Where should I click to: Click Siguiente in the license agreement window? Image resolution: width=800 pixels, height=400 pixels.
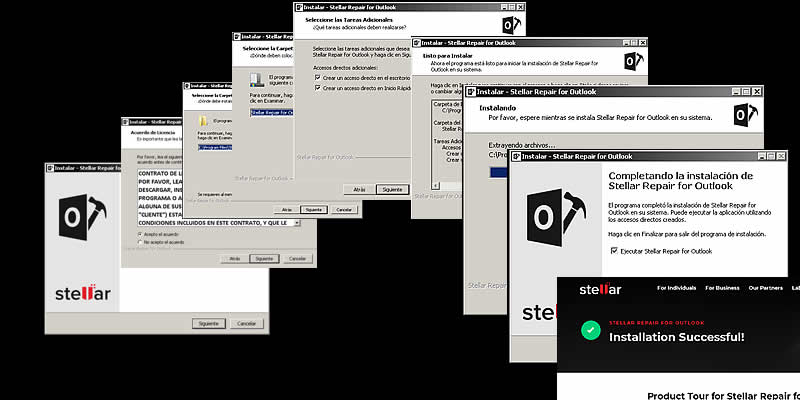pos(264,259)
